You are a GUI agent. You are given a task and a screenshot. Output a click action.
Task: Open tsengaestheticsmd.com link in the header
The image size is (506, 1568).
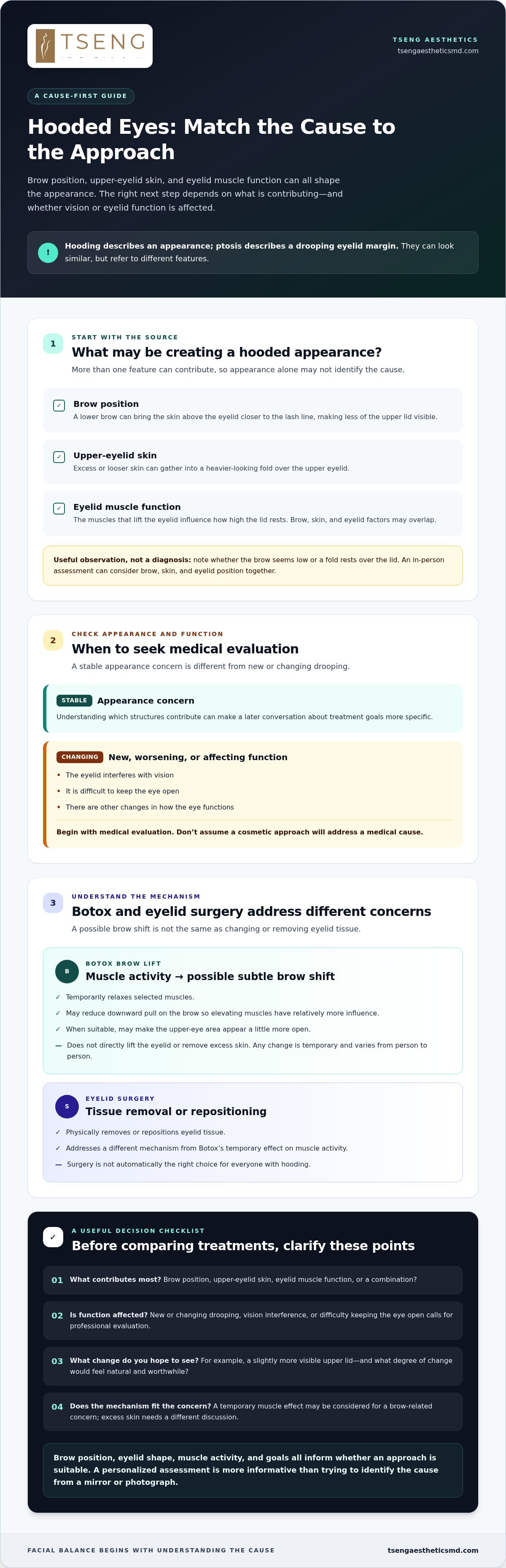[x=438, y=51]
